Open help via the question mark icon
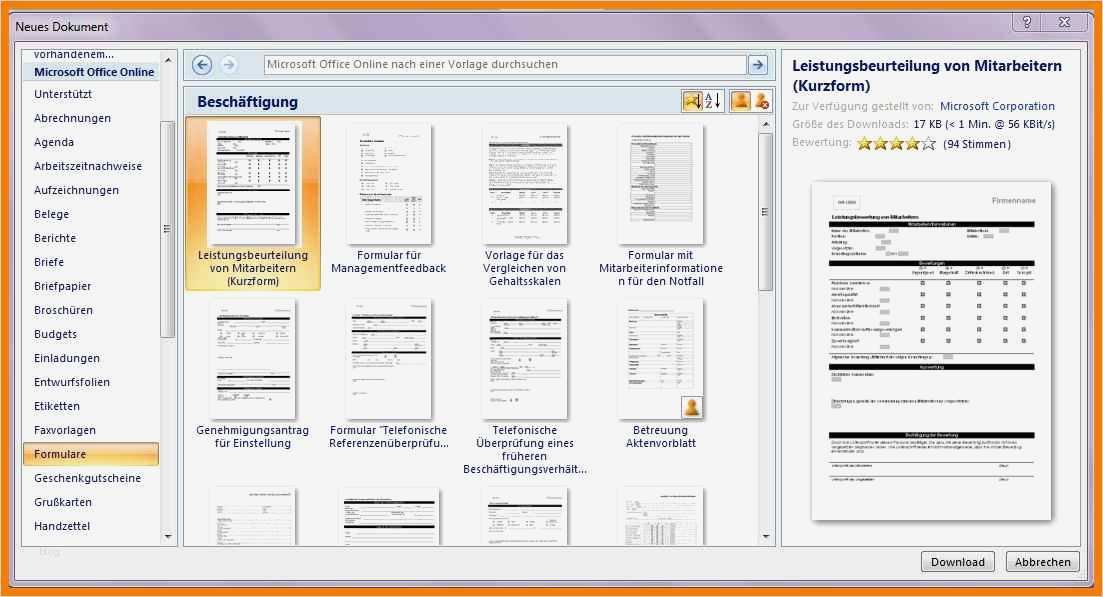The image size is (1103, 597). click(x=1026, y=21)
